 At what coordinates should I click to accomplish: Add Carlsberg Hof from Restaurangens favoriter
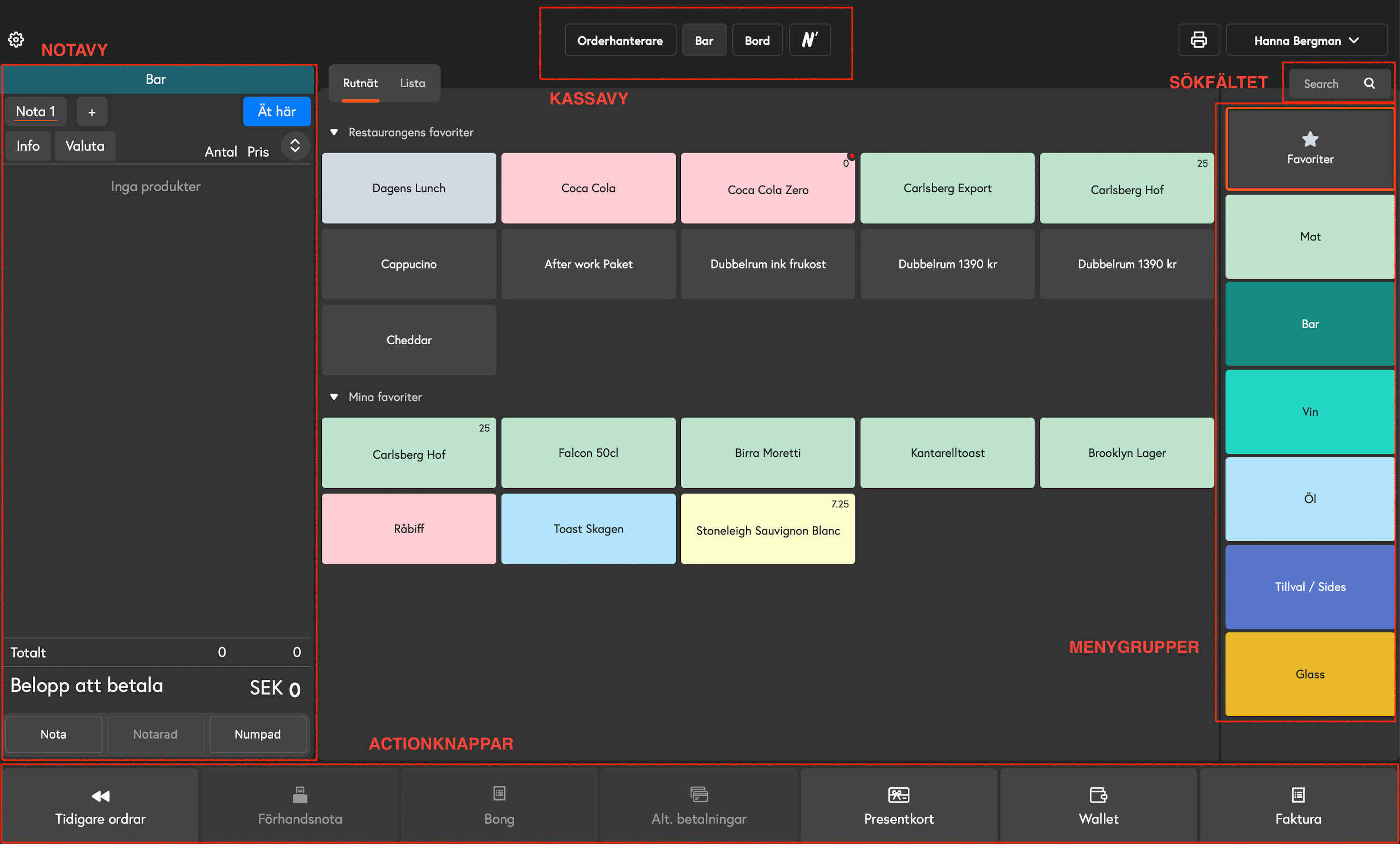pos(1127,188)
